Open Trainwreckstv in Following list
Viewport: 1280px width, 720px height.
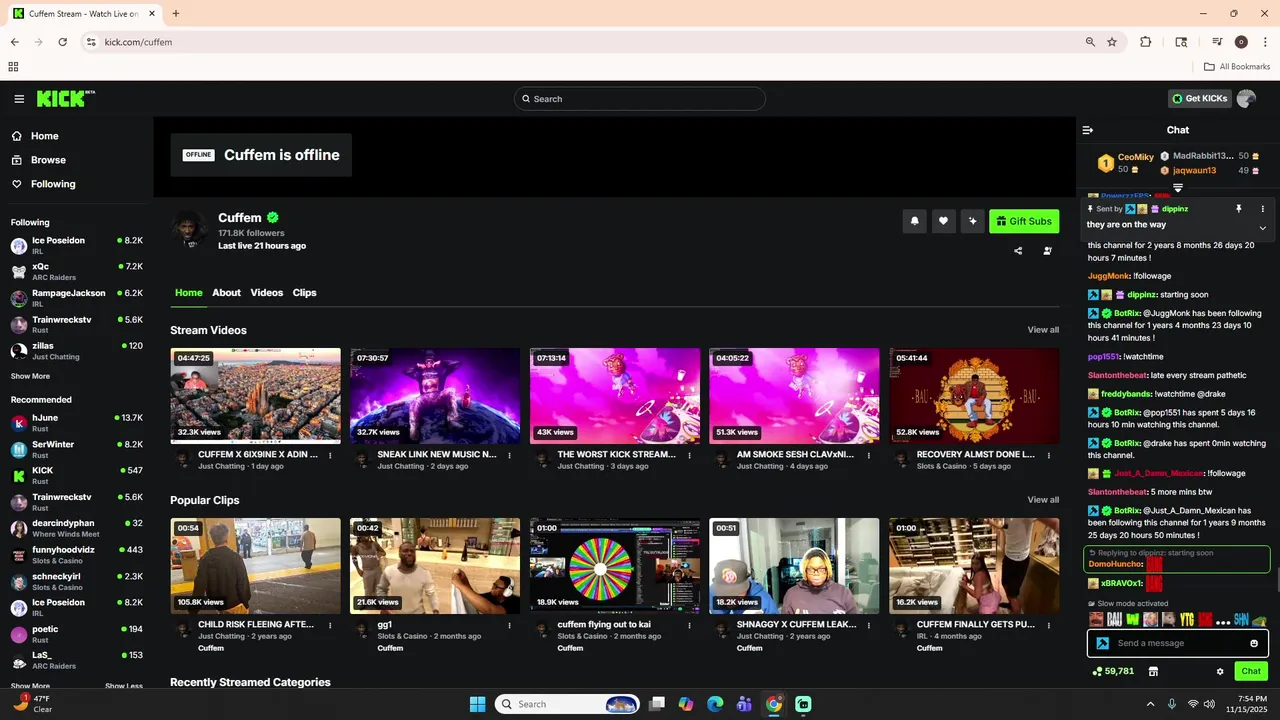pyautogui.click(x=76, y=325)
